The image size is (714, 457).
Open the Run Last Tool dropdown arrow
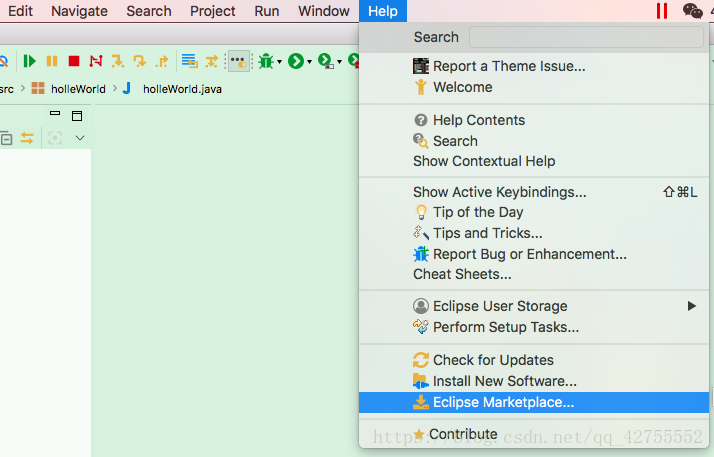pyautogui.click(x=339, y=62)
